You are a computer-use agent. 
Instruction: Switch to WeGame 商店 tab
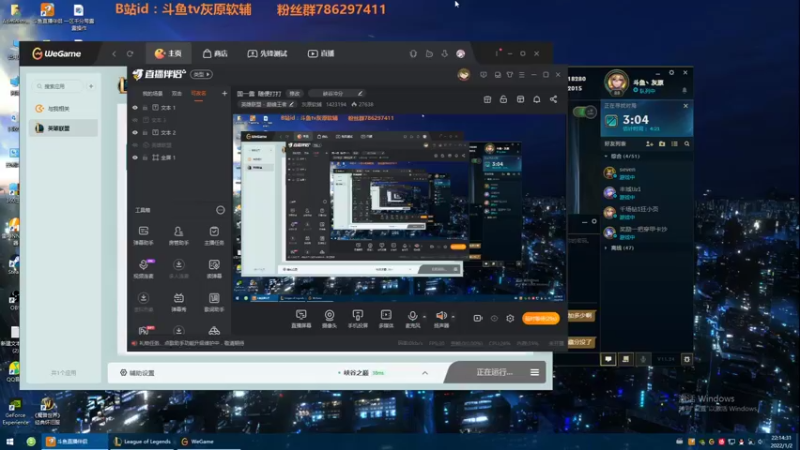(215, 54)
